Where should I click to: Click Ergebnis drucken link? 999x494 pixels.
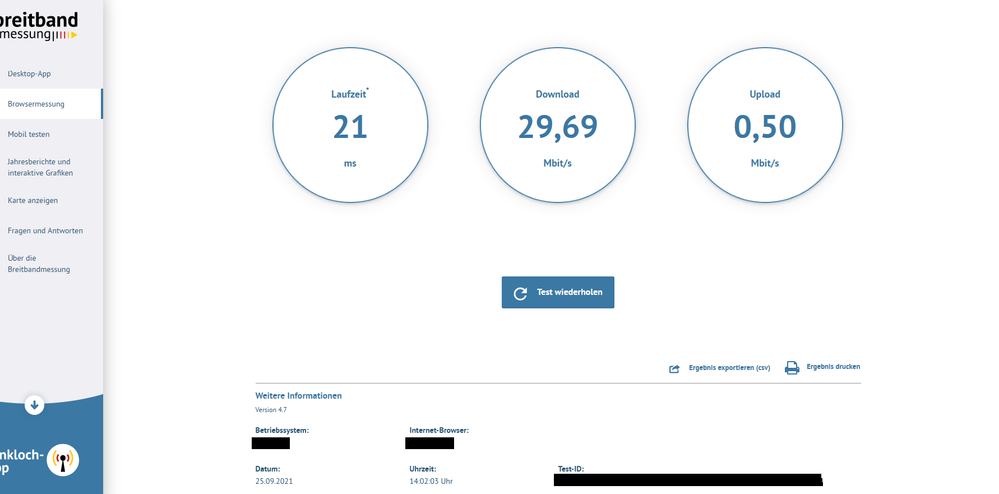[x=833, y=367]
